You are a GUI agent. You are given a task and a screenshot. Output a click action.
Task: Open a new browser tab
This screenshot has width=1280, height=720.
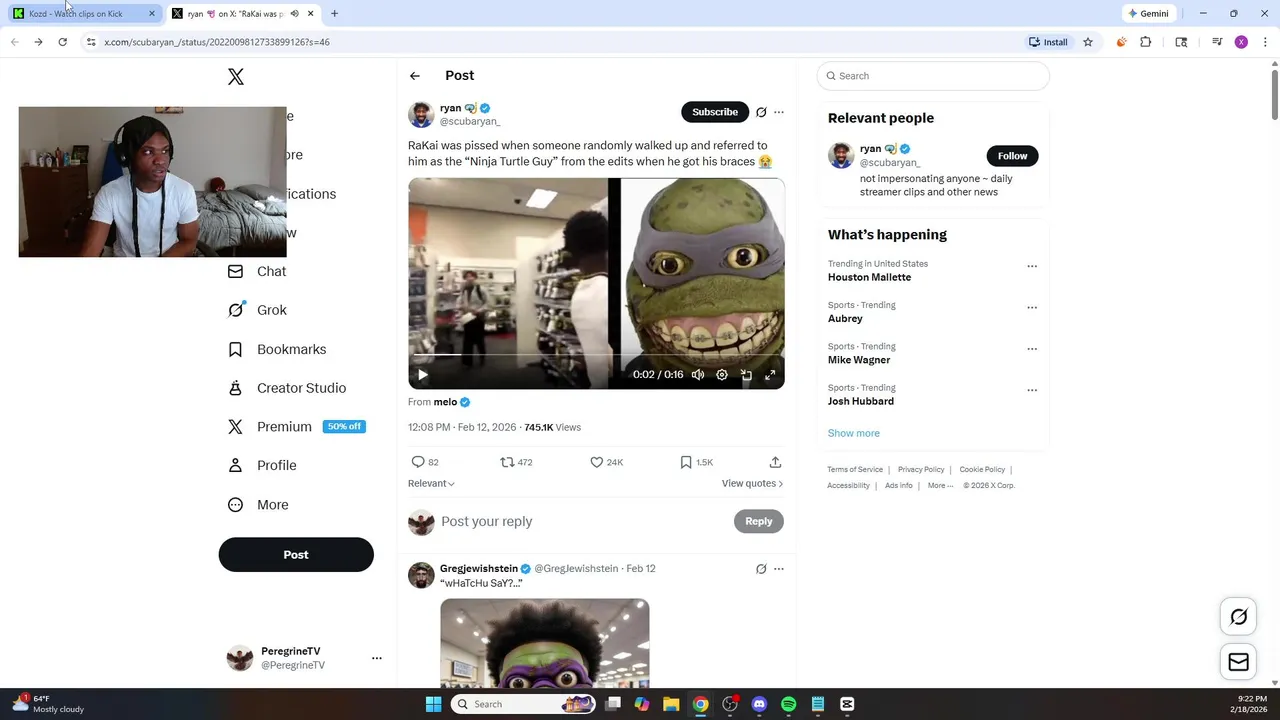pyautogui.click(x=334, y=14)
